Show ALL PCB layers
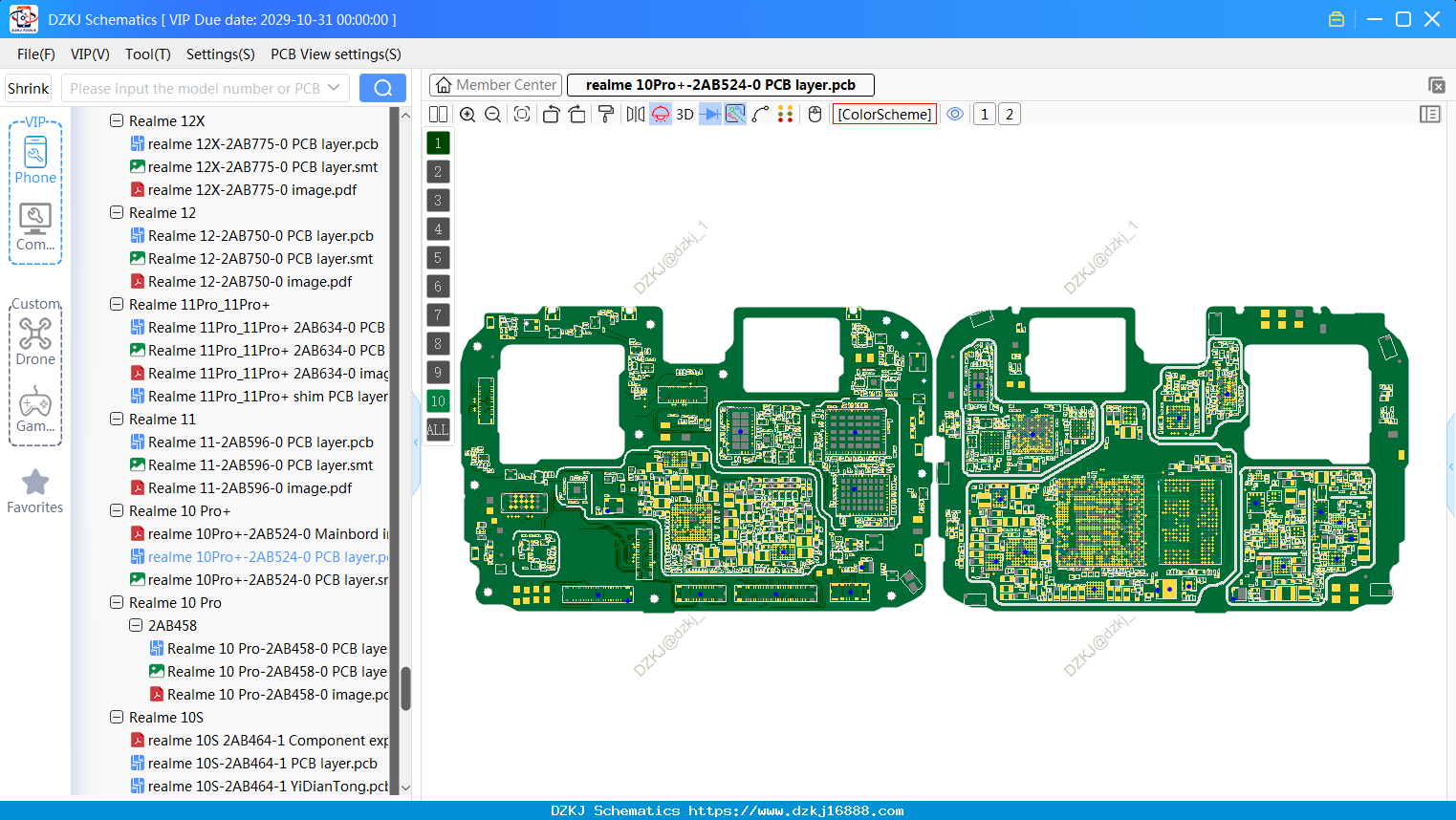The height and width of the screenshot is (820, 1456). click(x=438, y=430)
